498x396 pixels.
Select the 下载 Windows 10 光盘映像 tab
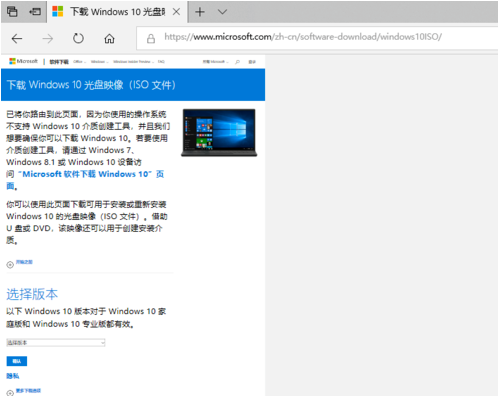(x=117, y=12)
